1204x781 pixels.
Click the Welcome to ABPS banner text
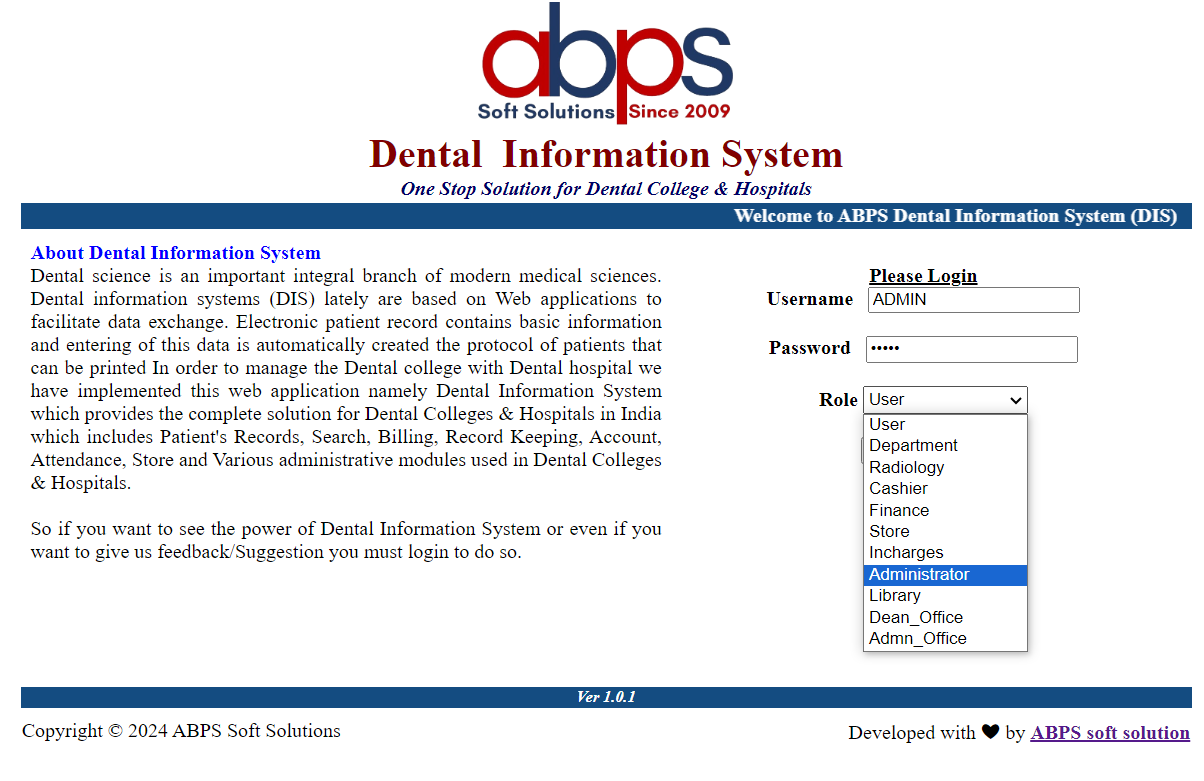pyautogui.click(x=956, y=216)
